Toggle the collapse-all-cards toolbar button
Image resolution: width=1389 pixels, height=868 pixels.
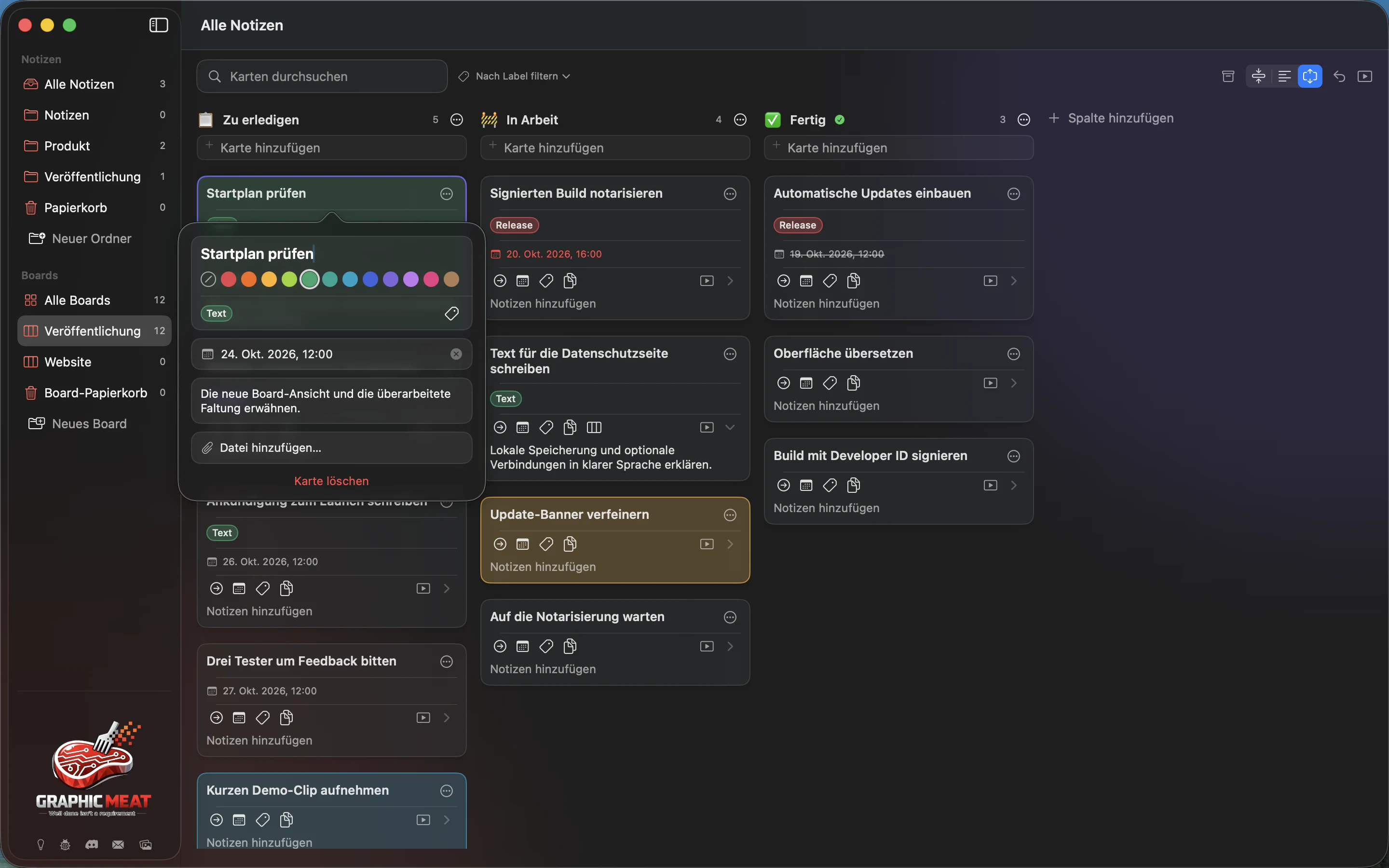(1259, 76)
